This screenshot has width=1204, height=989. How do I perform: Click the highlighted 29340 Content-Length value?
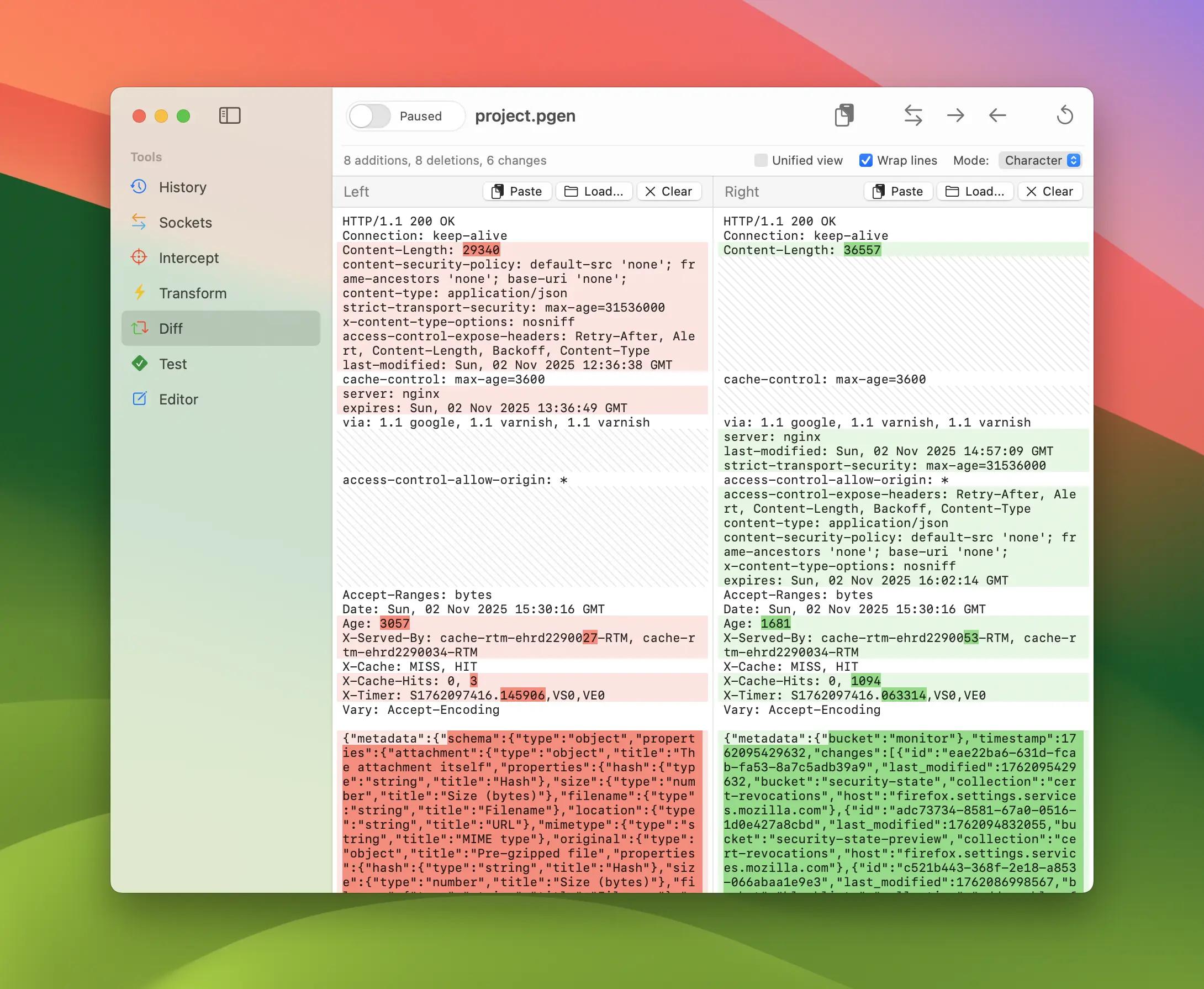(480, 250)
